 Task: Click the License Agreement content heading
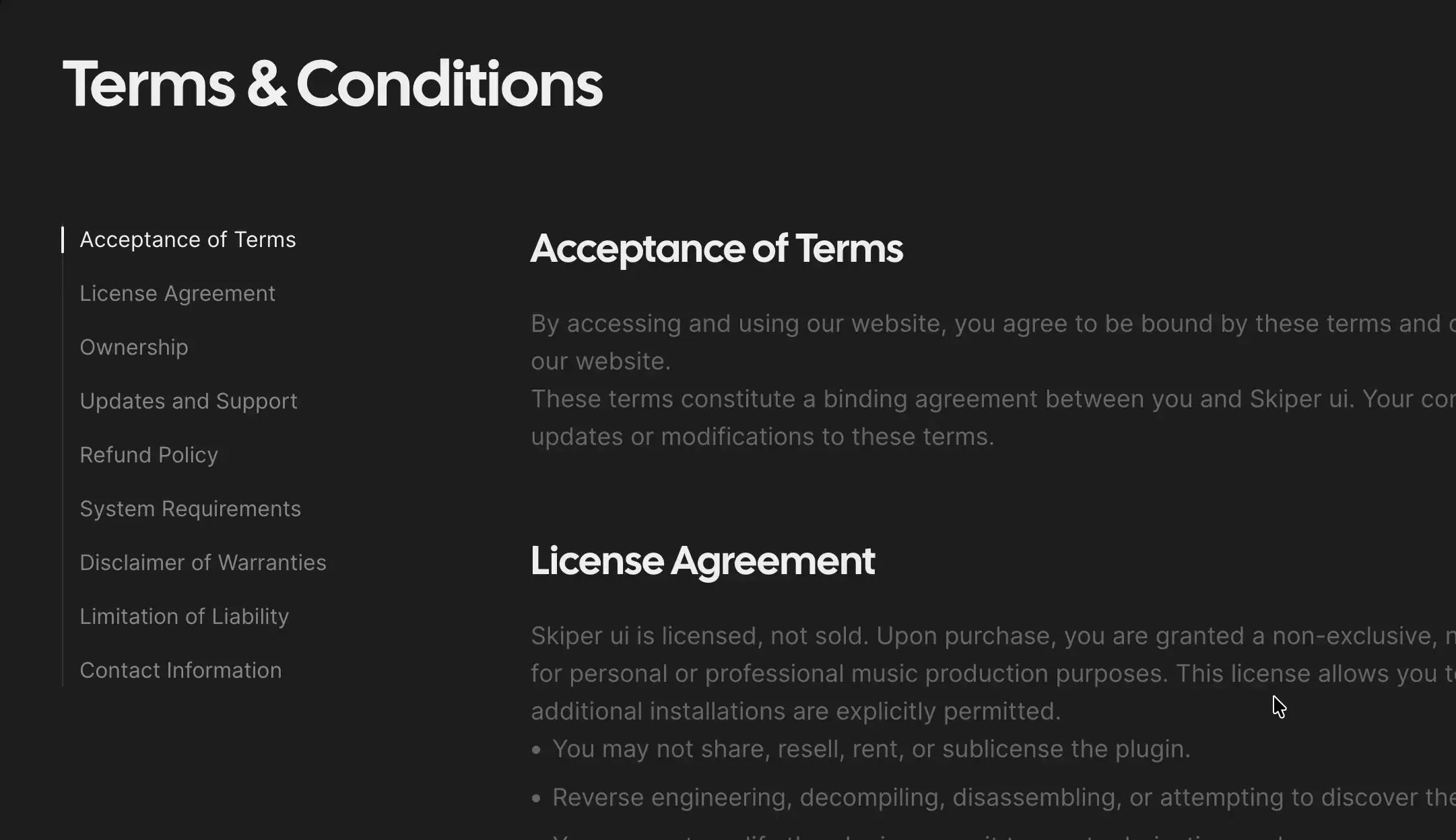702,561
